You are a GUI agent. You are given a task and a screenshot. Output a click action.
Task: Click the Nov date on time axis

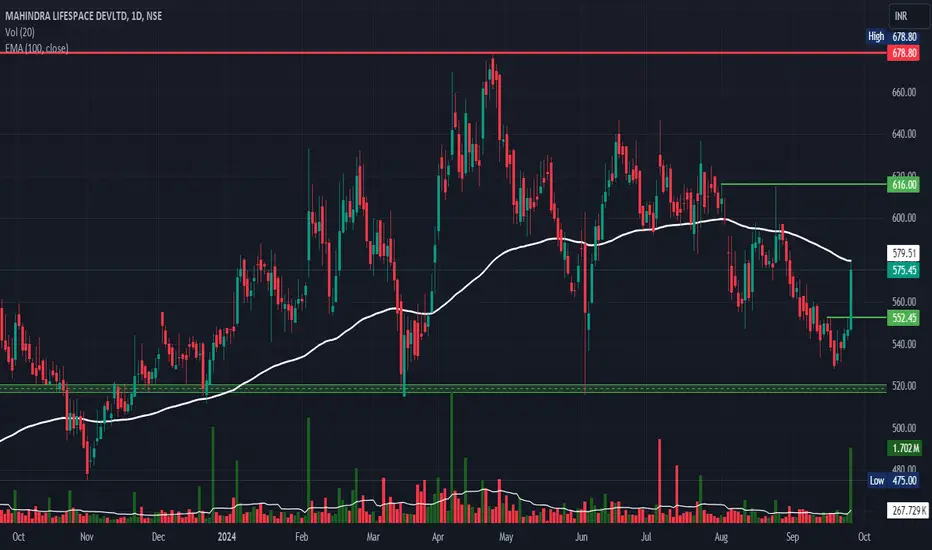87,537
